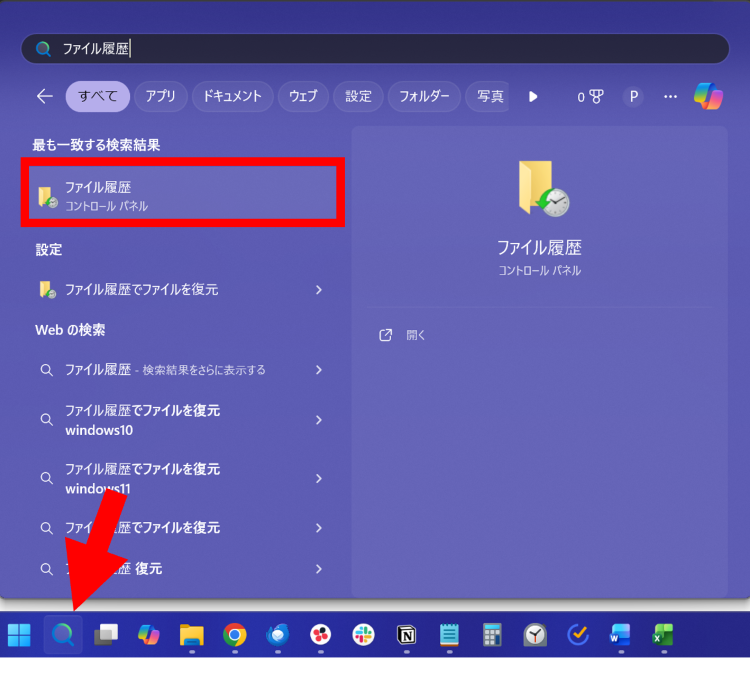The image size is (750, 680).
Task: Open Task View on the taskbar
Action: point(106,635)
